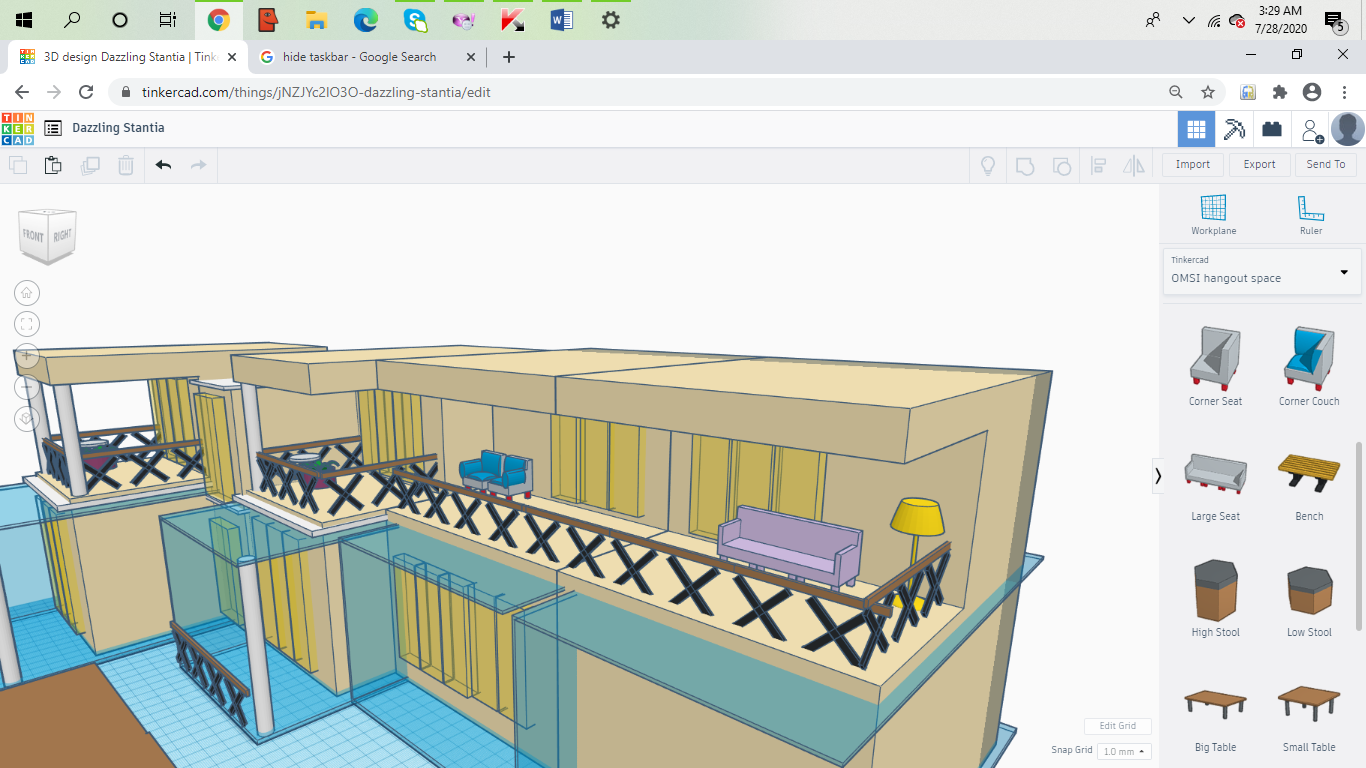Toggle orthographic perspective view

pyautogui.click(x=27, y=419)
